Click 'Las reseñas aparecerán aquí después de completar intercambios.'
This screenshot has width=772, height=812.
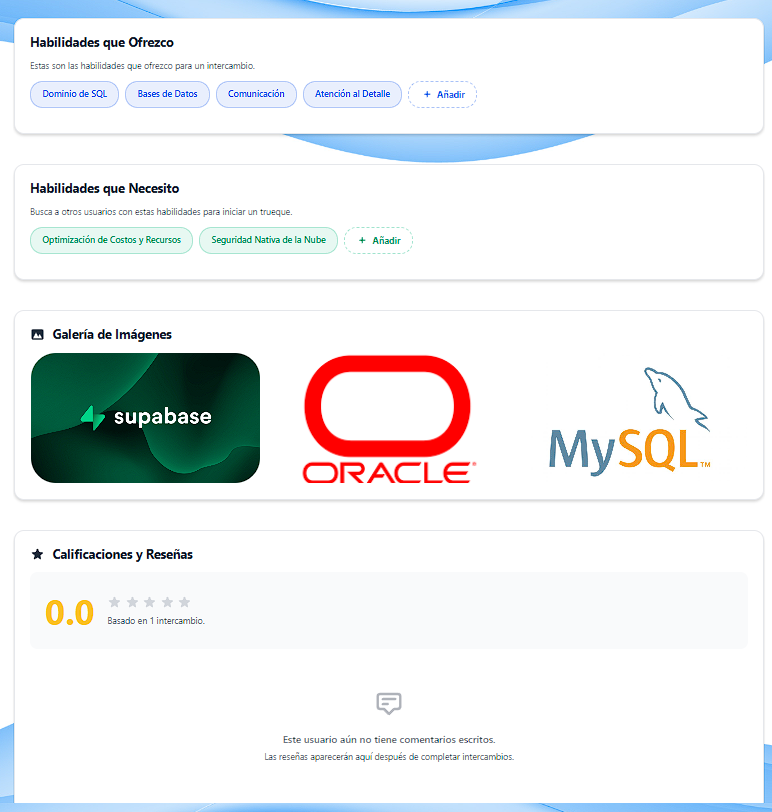pyautogui.click(x=389, y=757)
